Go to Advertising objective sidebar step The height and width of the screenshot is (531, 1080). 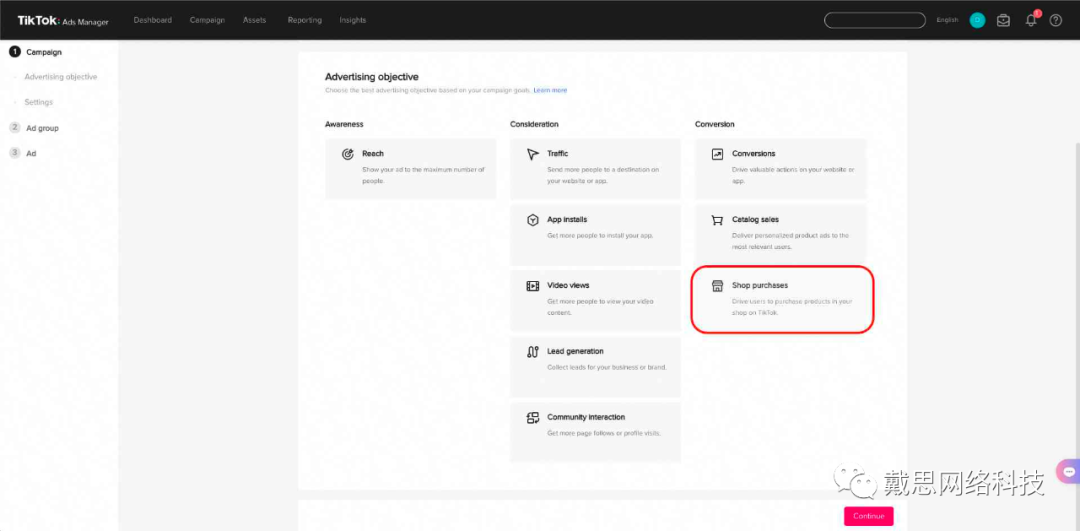[61, 76]
